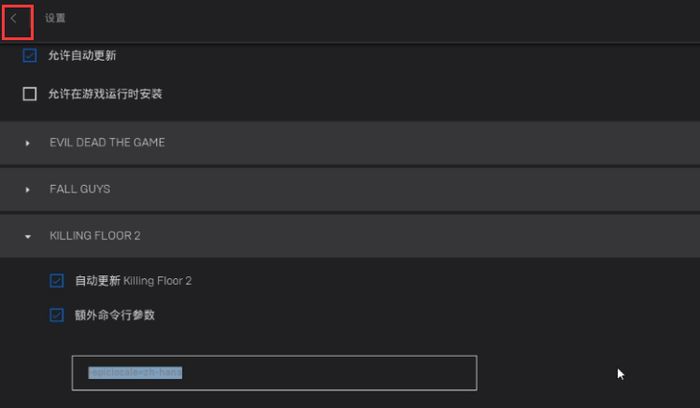Enable the 允许在游戏运行时安装 checkbox
Screen dimensions: 700x408
(30, 94)
